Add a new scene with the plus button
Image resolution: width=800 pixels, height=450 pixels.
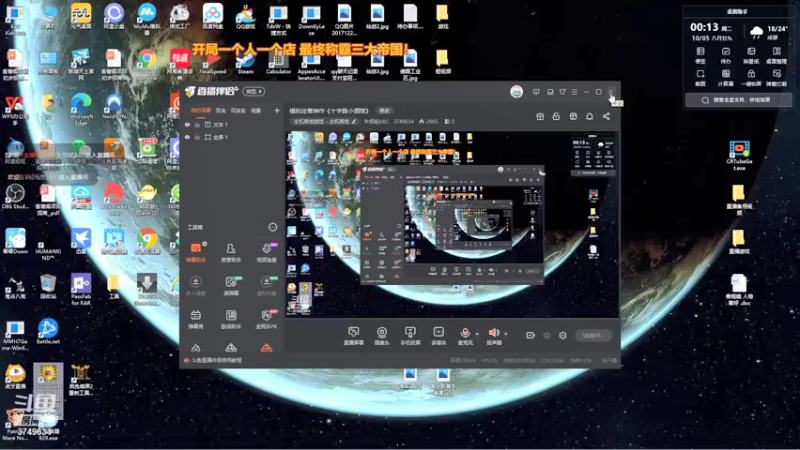277,110
